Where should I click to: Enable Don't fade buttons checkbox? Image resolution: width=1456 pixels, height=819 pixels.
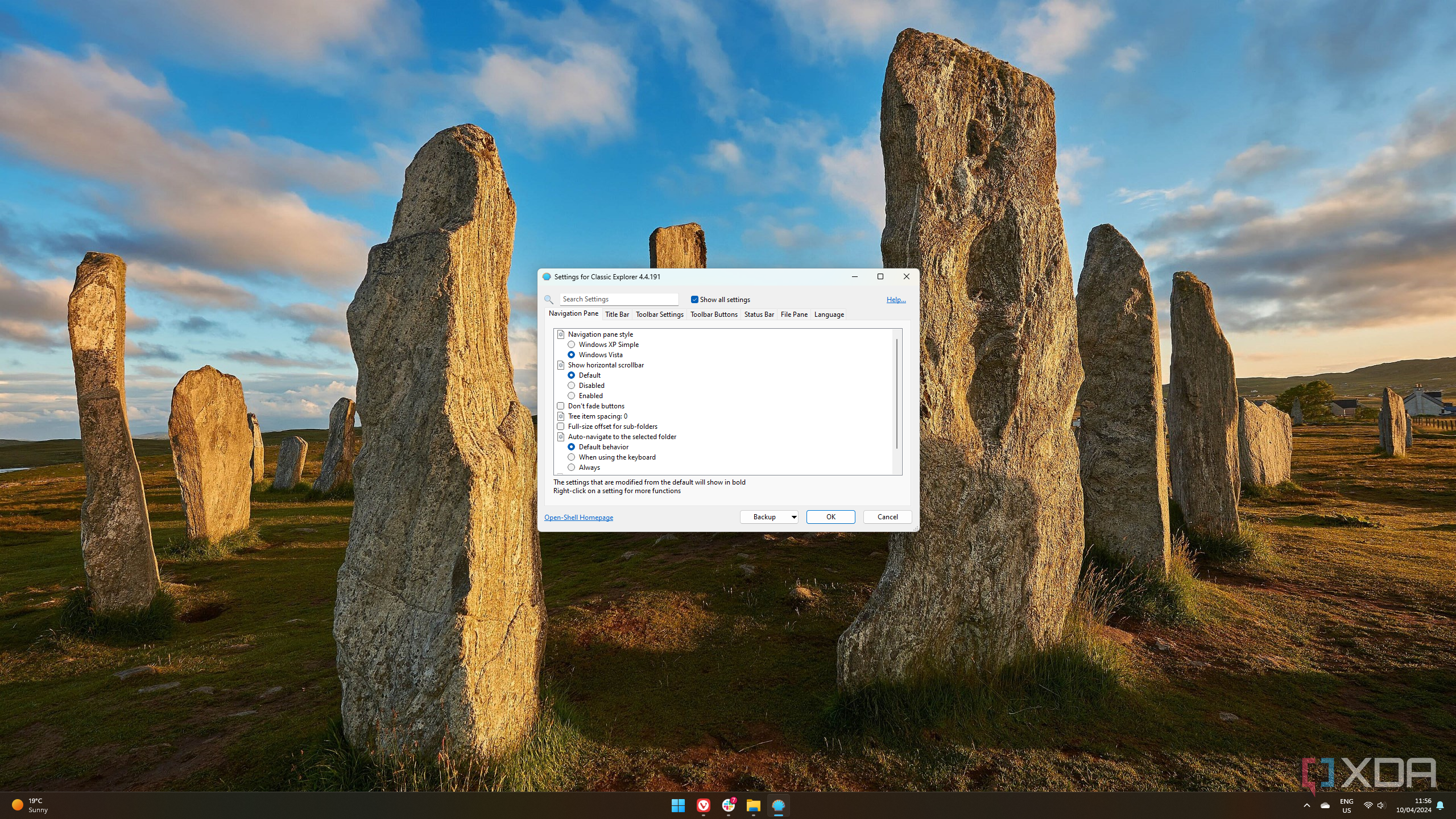pyautogui.click(x=561, y=406)
